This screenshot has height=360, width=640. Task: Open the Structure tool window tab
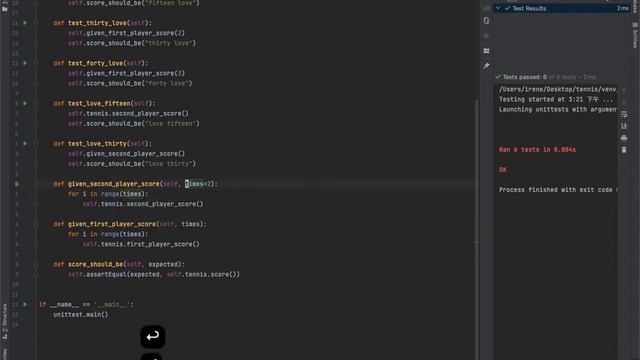[x=4, y=321]
